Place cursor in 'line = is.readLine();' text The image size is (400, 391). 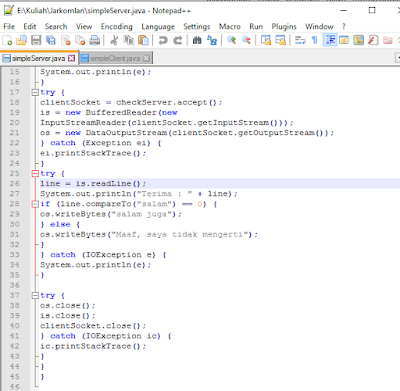point(93,184)
